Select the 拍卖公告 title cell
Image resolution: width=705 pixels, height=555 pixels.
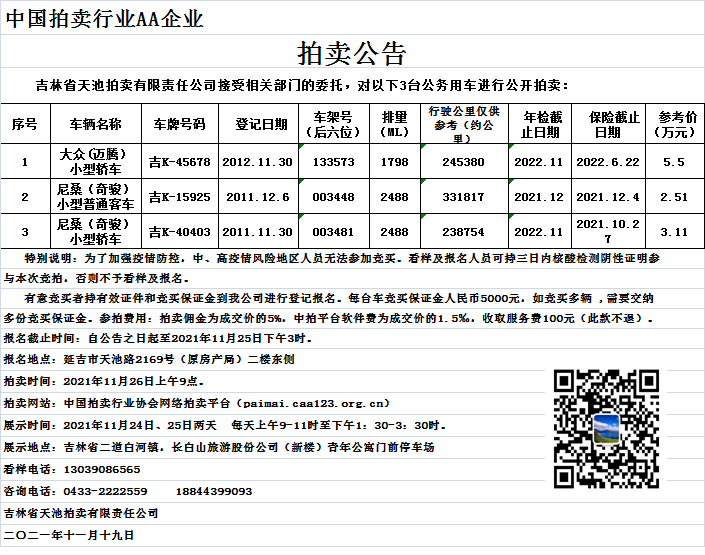click(352, 52)
